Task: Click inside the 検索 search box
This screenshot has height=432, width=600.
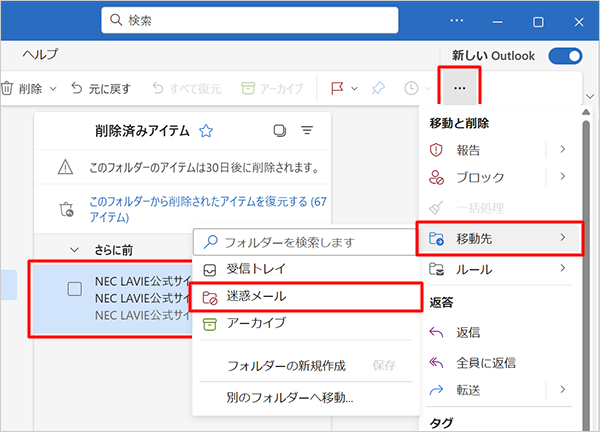Action: (x=249, y=20)
